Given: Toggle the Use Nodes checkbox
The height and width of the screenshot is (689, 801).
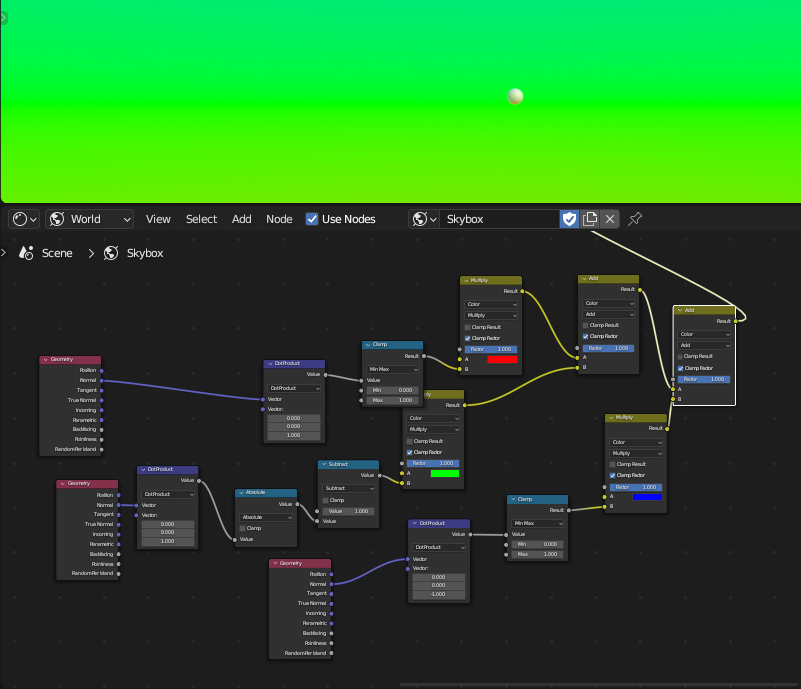Looking at the screenshot, I should 313,219.
